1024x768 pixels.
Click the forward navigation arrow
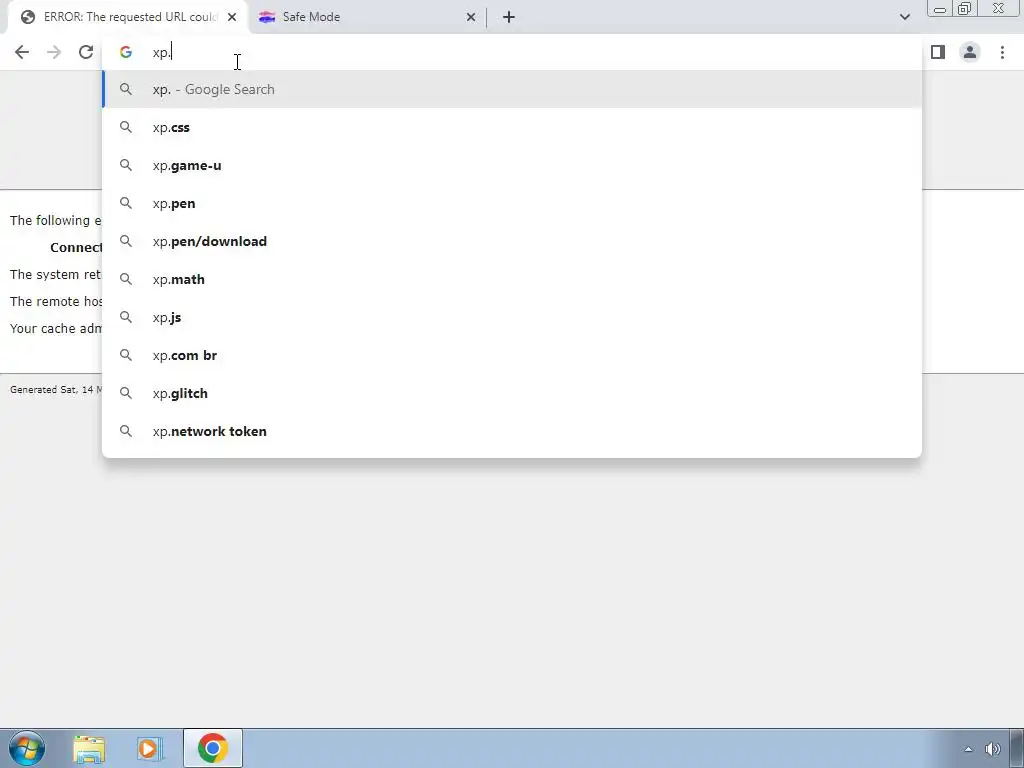tap(54, 52)
